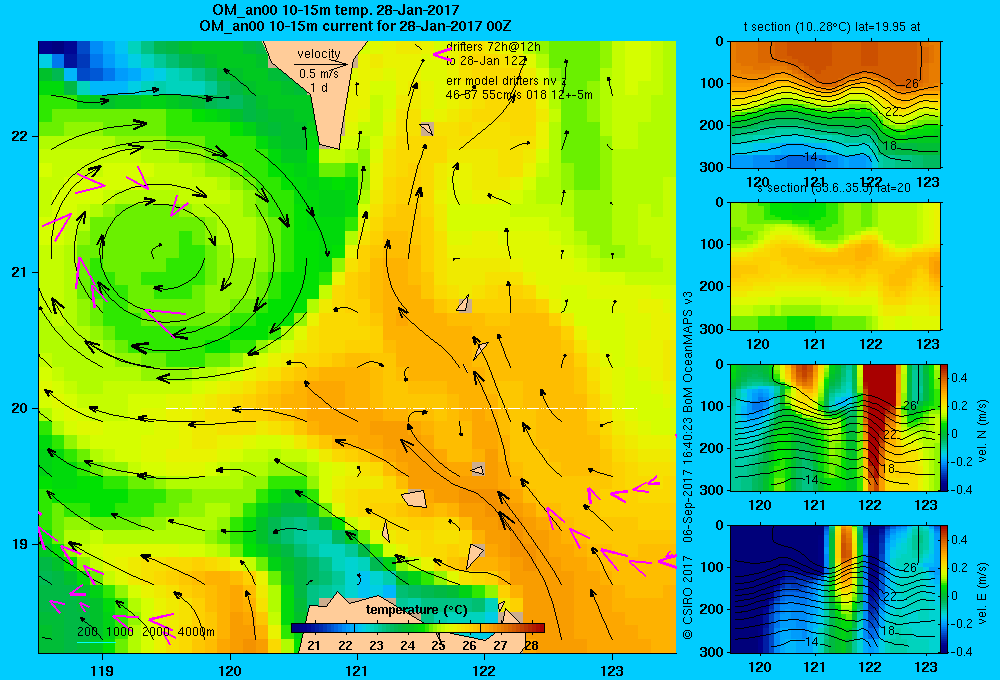
Task: Click longitude axis label '119' on main map
Action: 102,670
